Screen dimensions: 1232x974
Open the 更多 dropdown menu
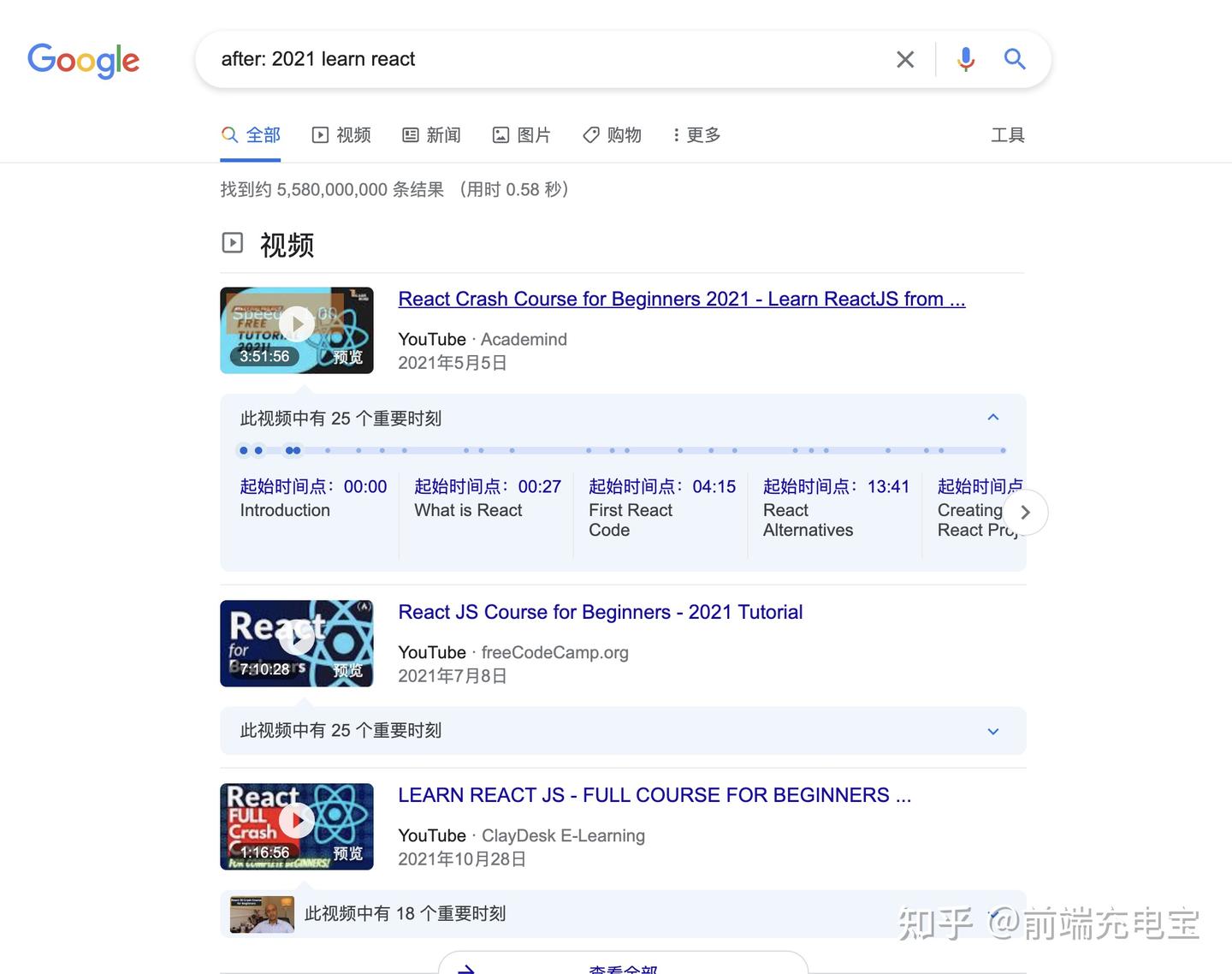point(696,134)
